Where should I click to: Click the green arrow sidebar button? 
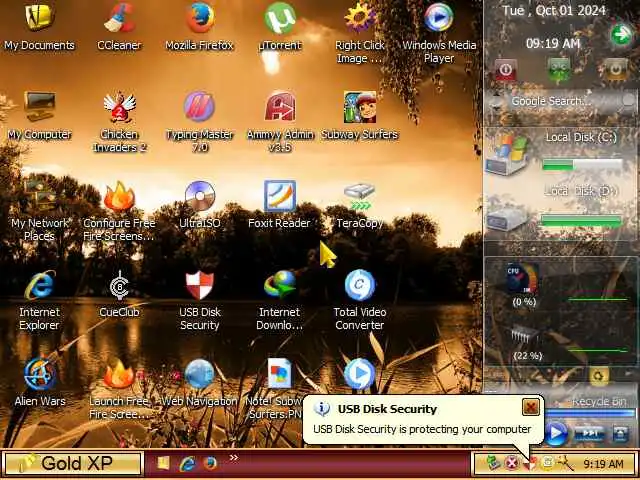(621, 35)
